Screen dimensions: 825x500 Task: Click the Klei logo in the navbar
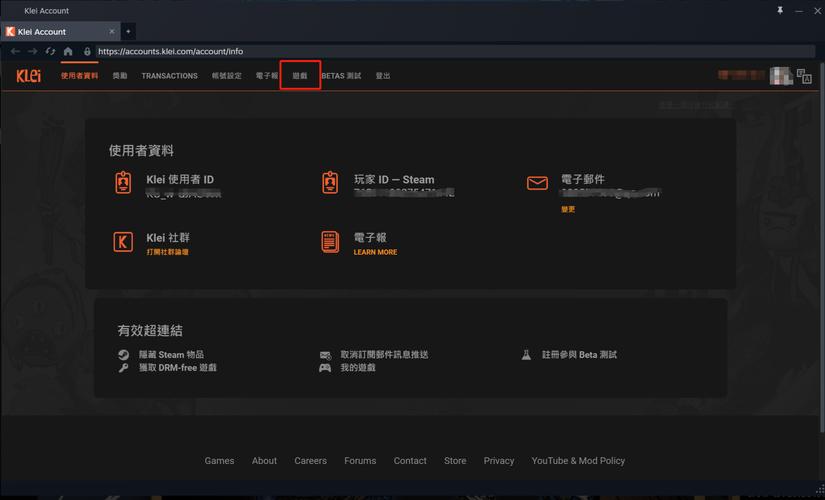(x=28, y=76)
